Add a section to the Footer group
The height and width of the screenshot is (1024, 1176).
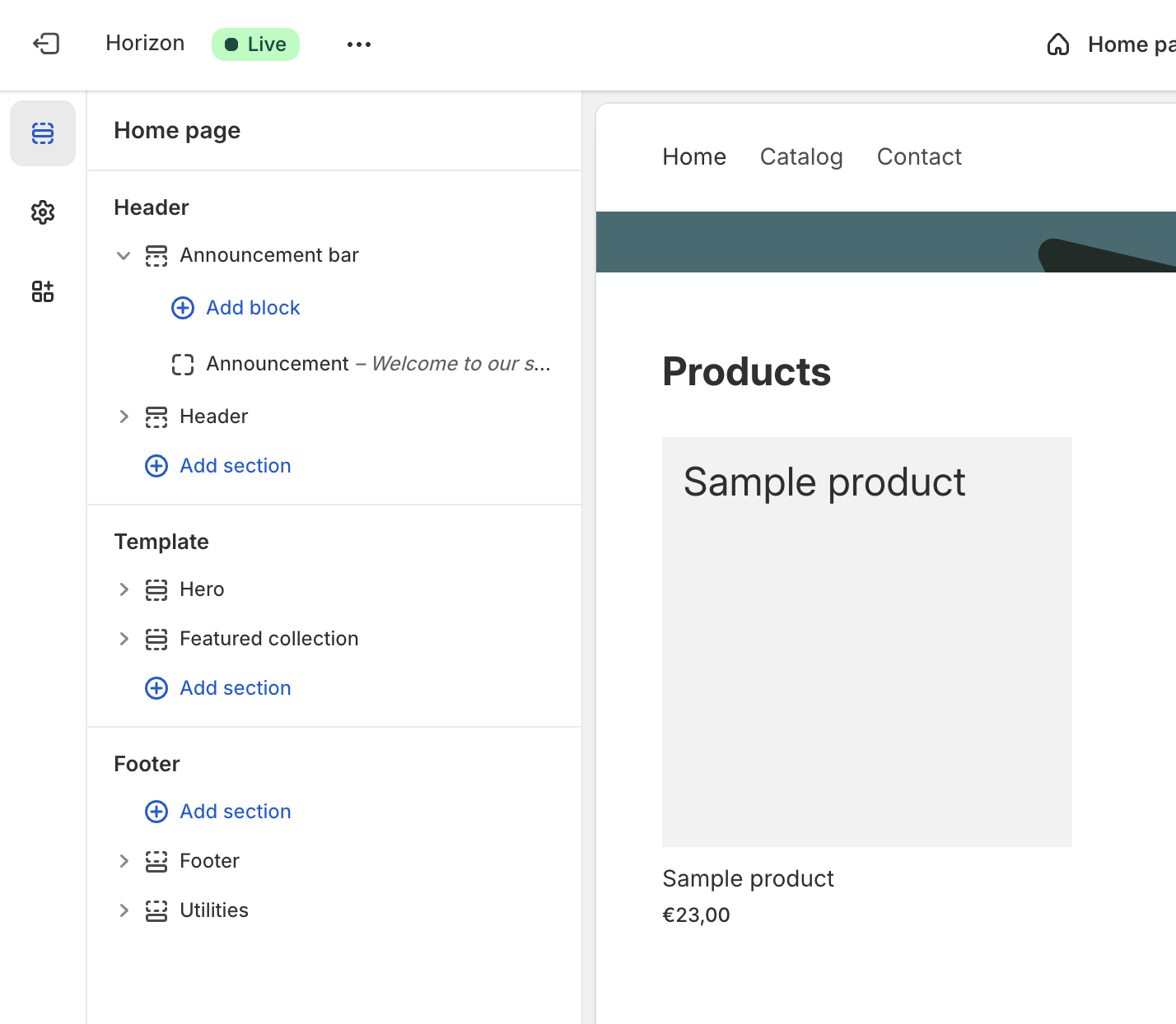(x=217, y=812)
